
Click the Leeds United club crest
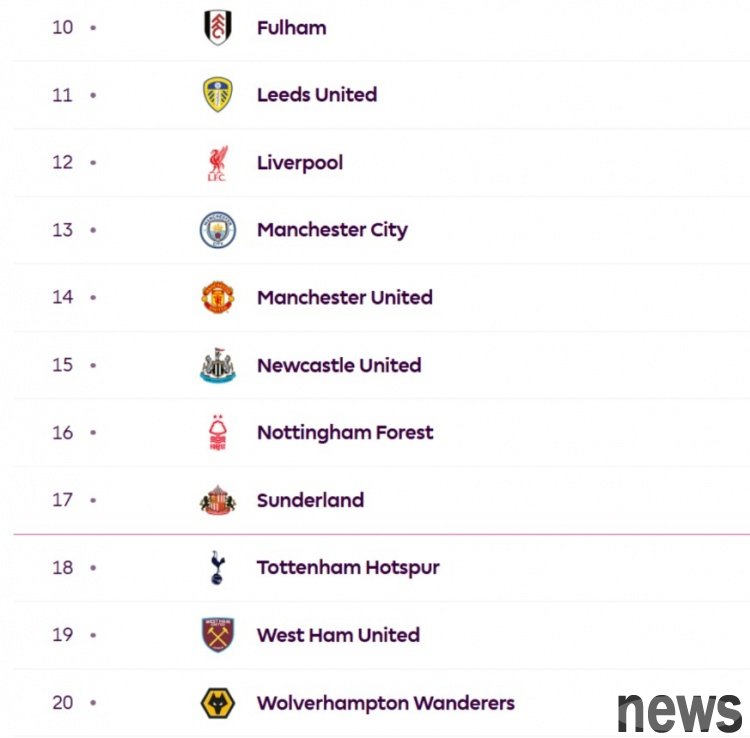coord(218,95)
